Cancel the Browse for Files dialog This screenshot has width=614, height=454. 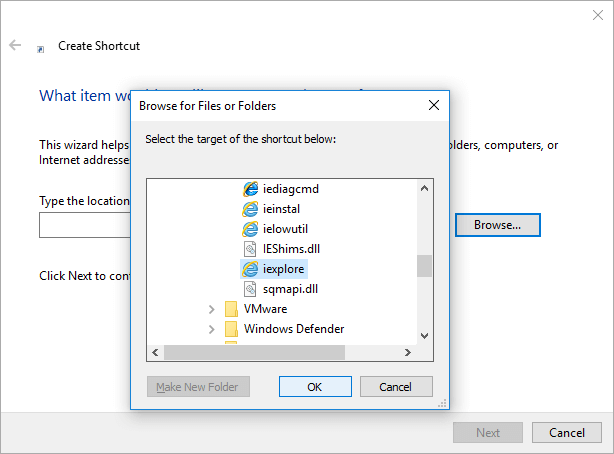[396, 387]
